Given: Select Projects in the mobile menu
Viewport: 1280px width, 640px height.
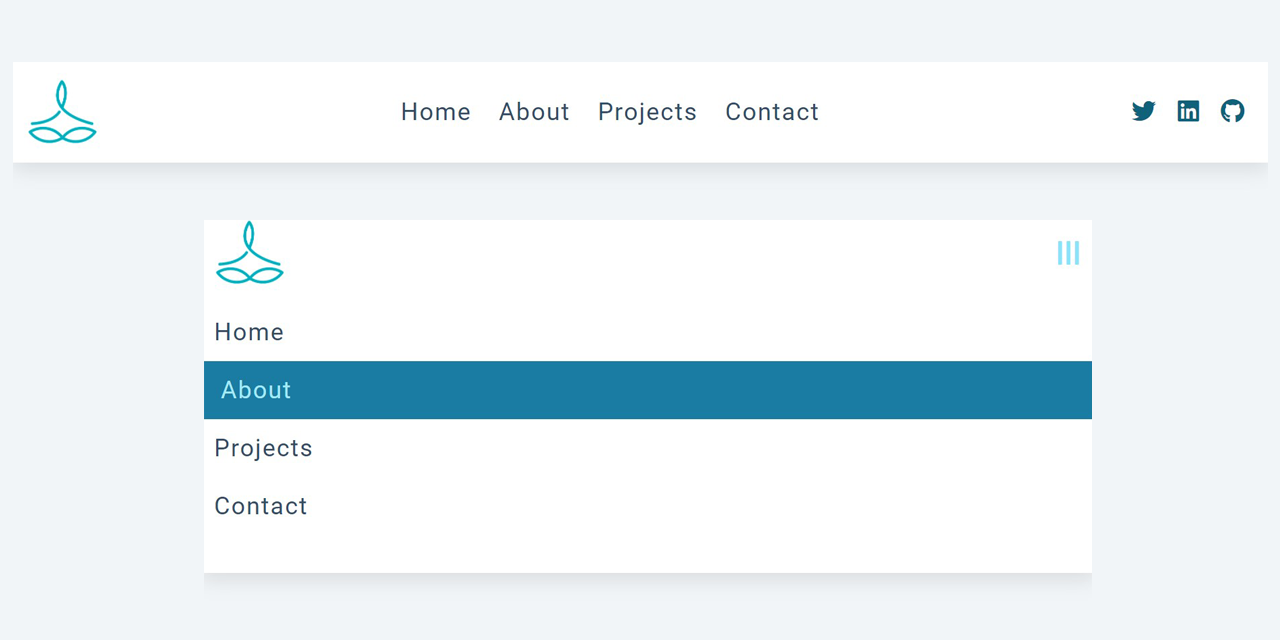Looking at the screenshot, I should (263, 447).
